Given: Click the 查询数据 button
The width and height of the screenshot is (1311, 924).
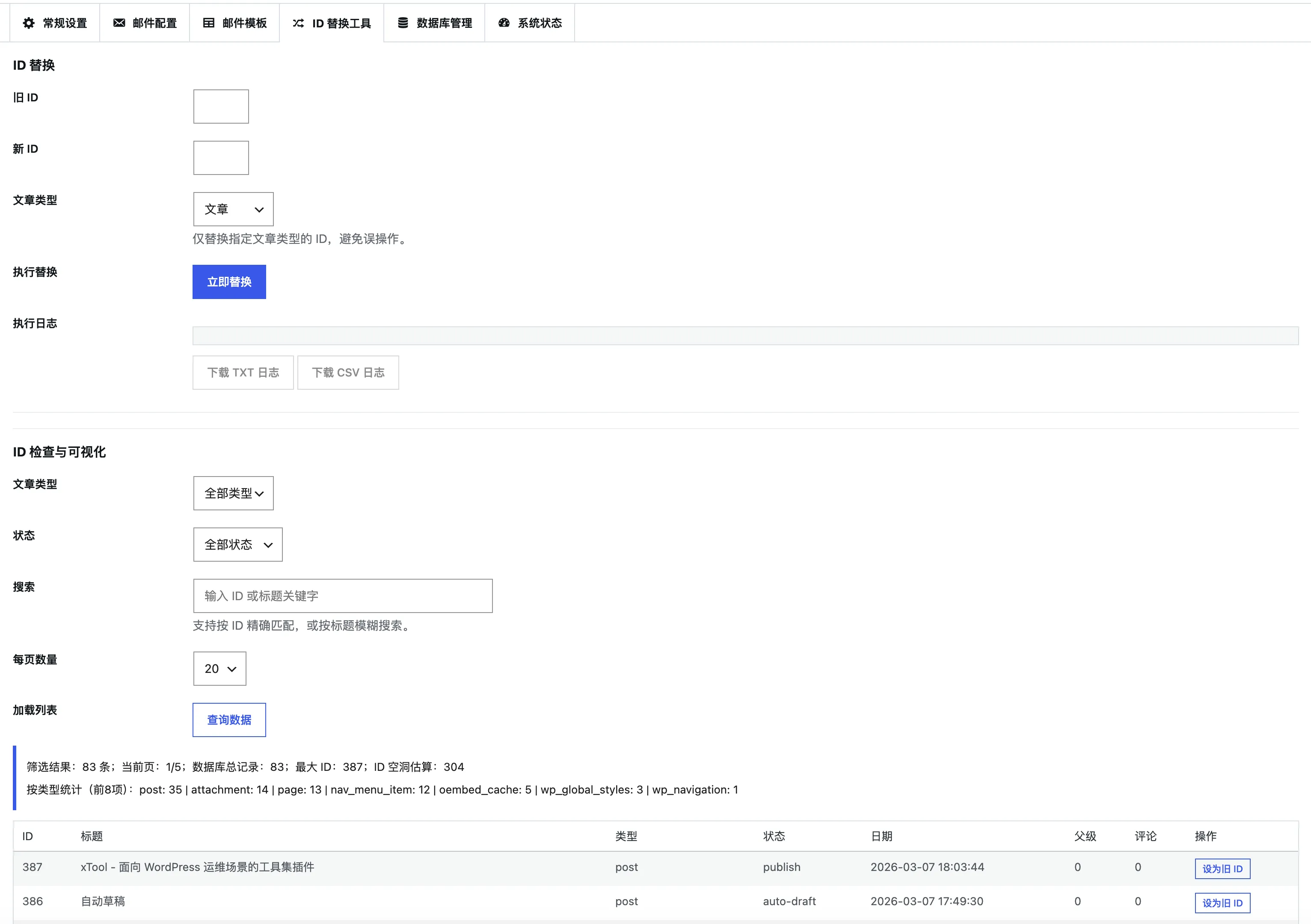Looking at the screenshot, I should pos(229,720).
